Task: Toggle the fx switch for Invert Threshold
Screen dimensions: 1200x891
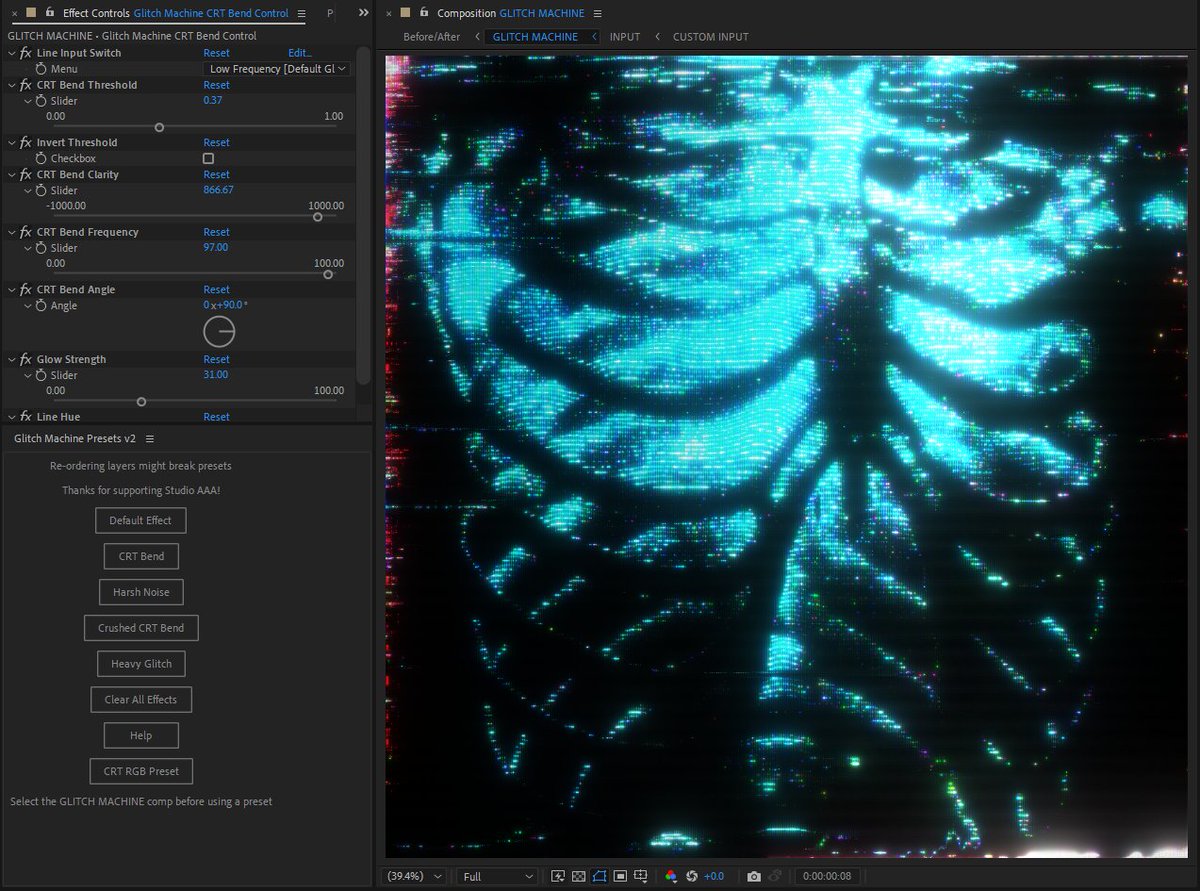Action: (x=26, y=143)
